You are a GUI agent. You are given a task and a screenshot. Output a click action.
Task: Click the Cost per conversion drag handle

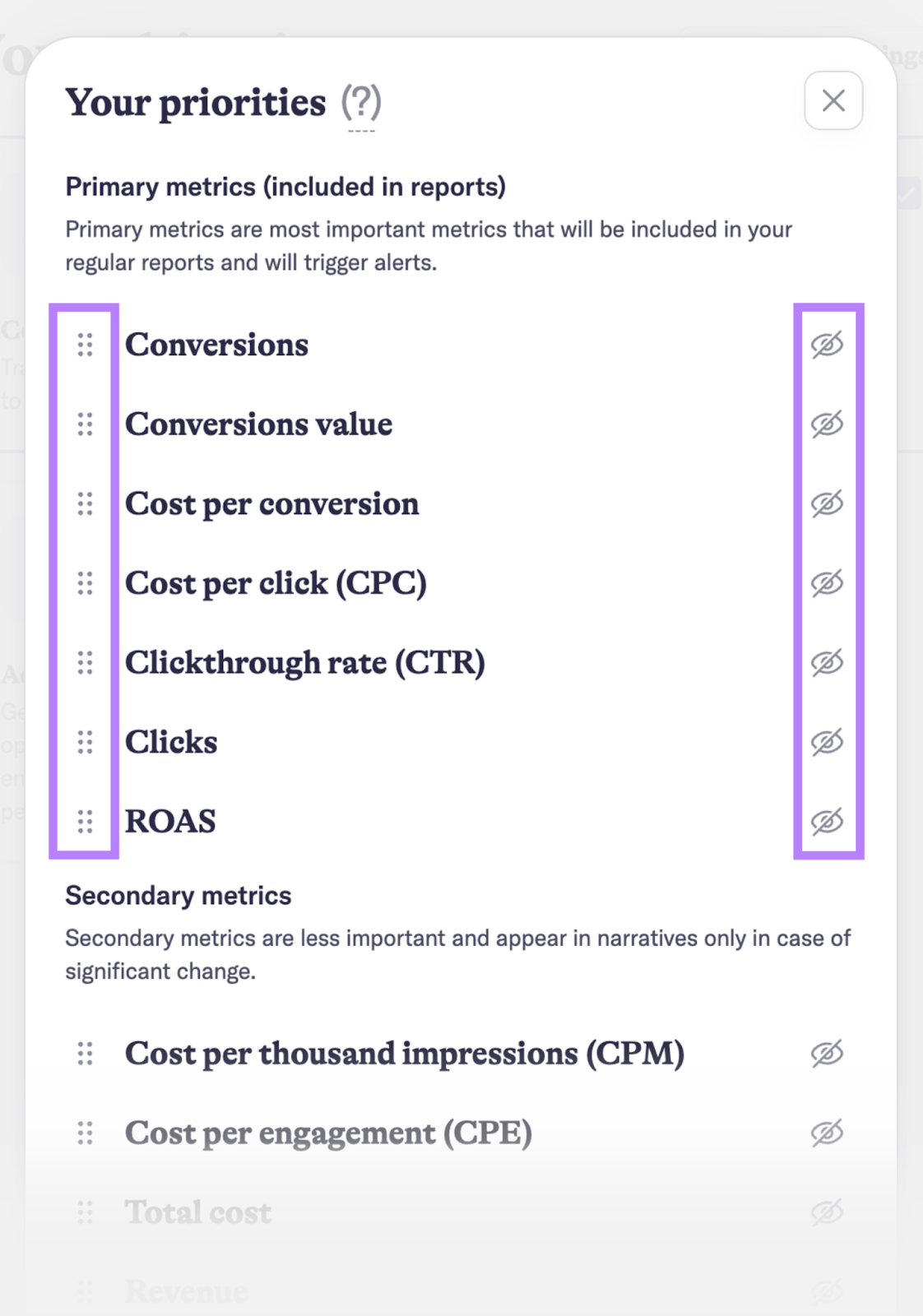pos(85,503)
